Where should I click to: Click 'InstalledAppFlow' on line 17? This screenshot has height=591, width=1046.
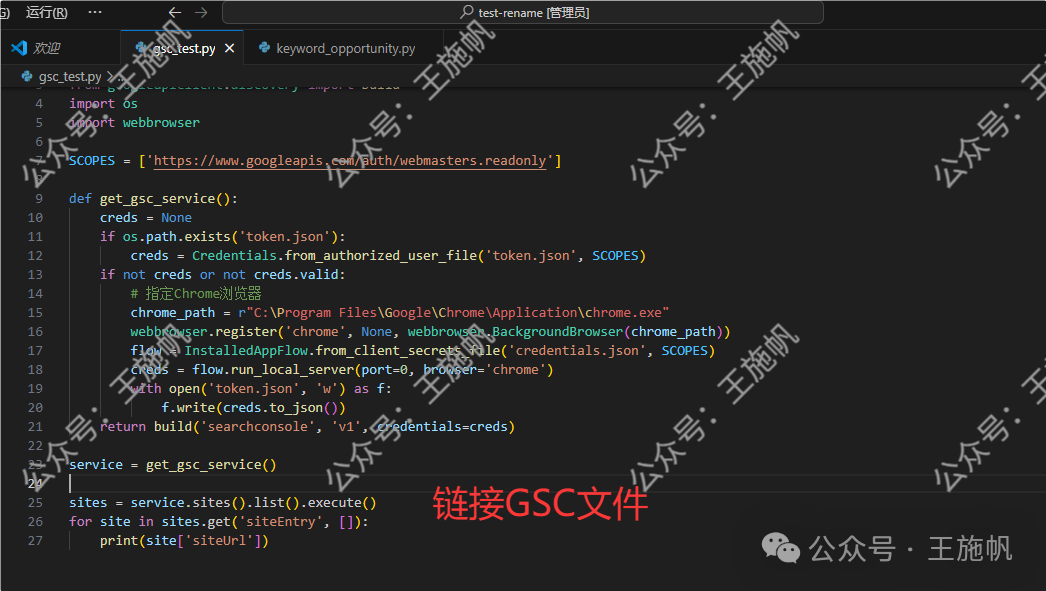(246, 351)
